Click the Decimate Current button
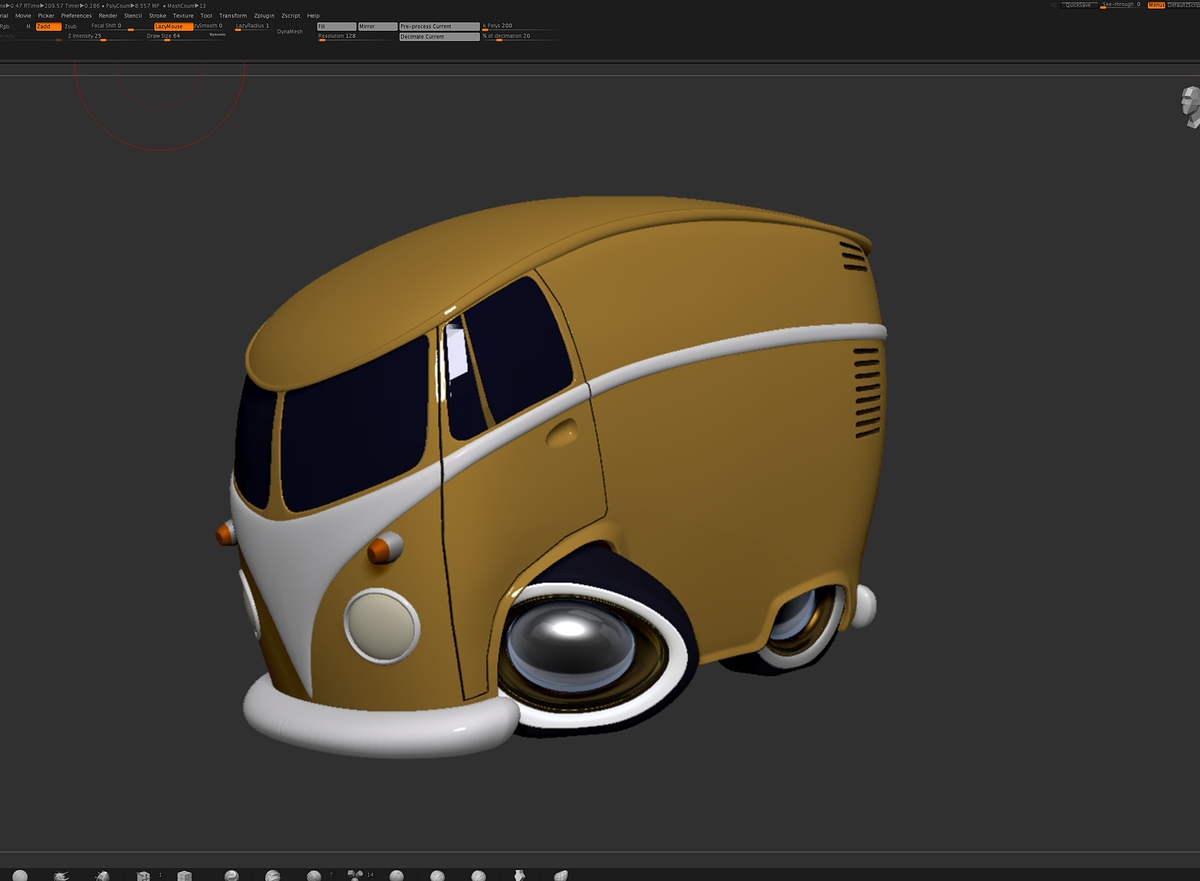 point(439,36)
